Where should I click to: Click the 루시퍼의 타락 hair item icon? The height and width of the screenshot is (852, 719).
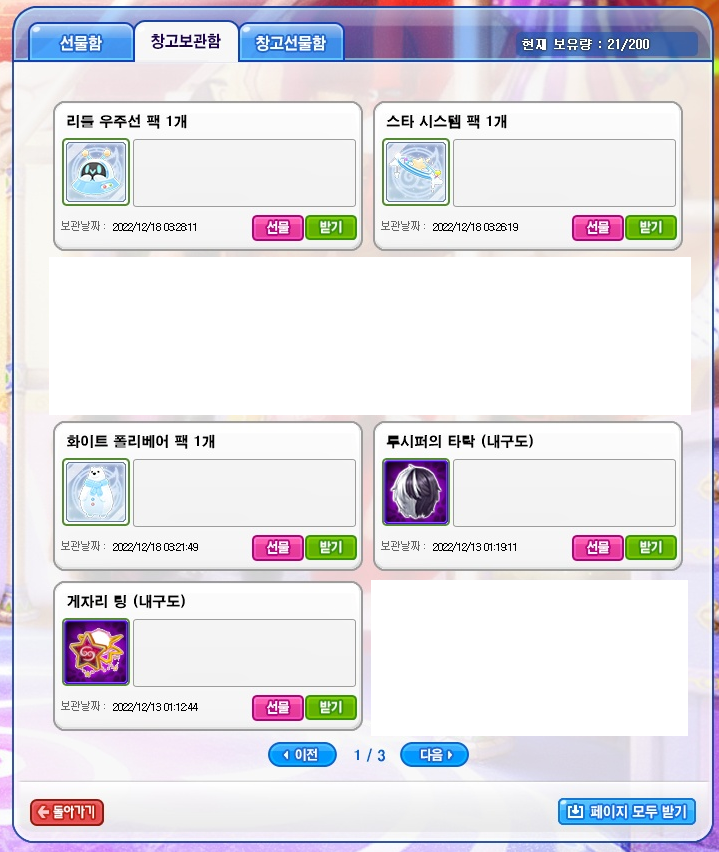coord(416,492)
